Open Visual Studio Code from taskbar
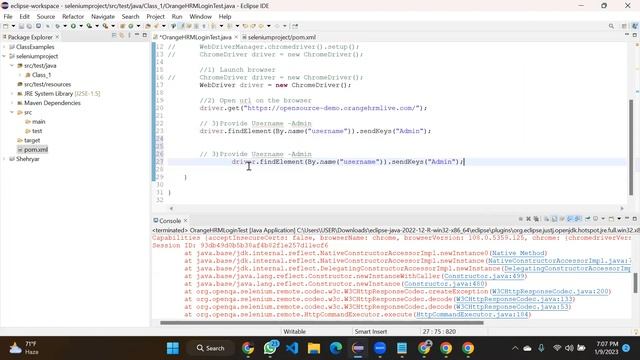 pyautogui.click(x=292, y=348)
